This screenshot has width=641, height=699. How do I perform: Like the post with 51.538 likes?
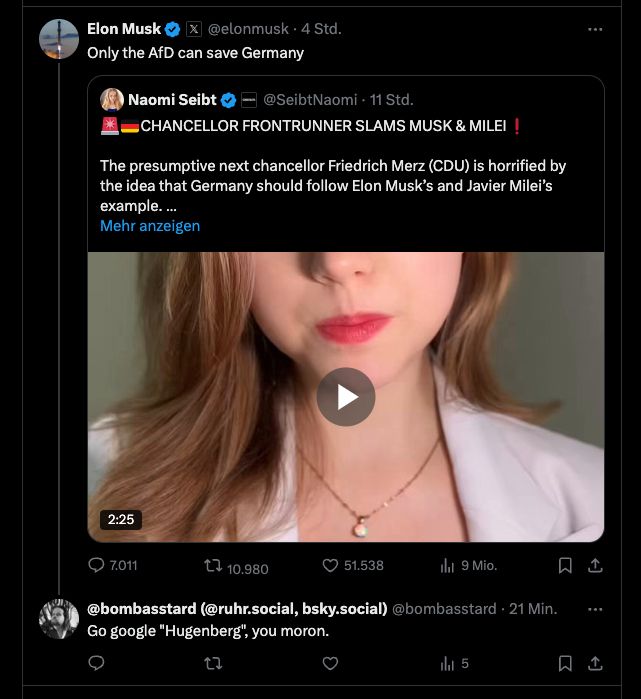[331, 565]
